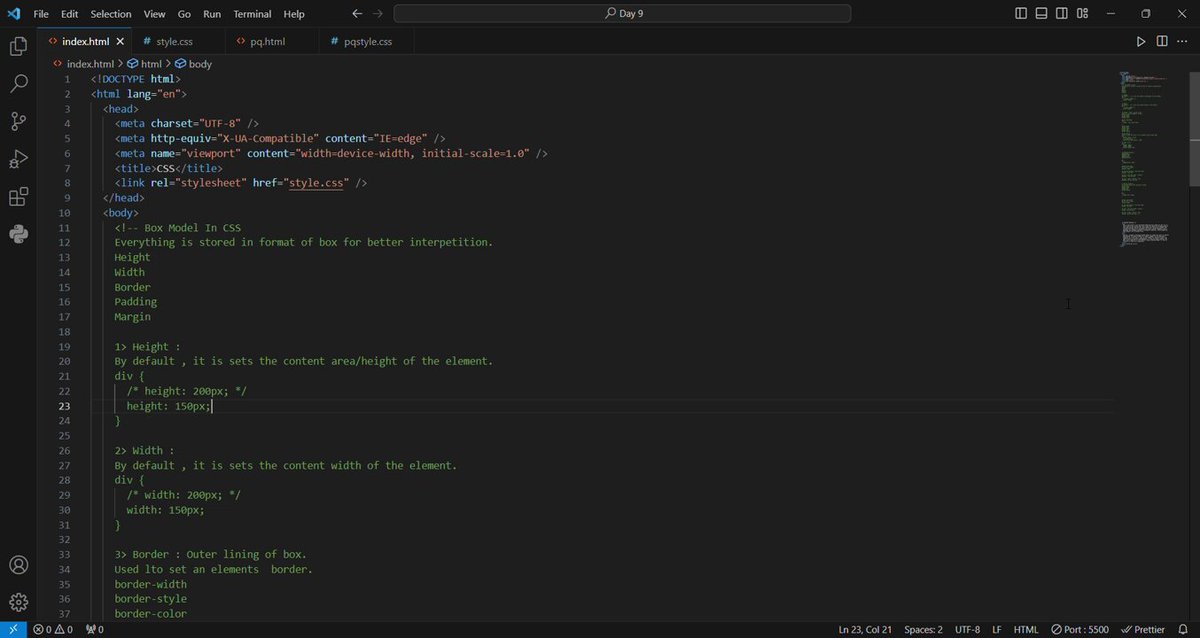The width and height of the screenshot is (1200, 638).
Task: Open the Source Control view
Action: point(18,121)
